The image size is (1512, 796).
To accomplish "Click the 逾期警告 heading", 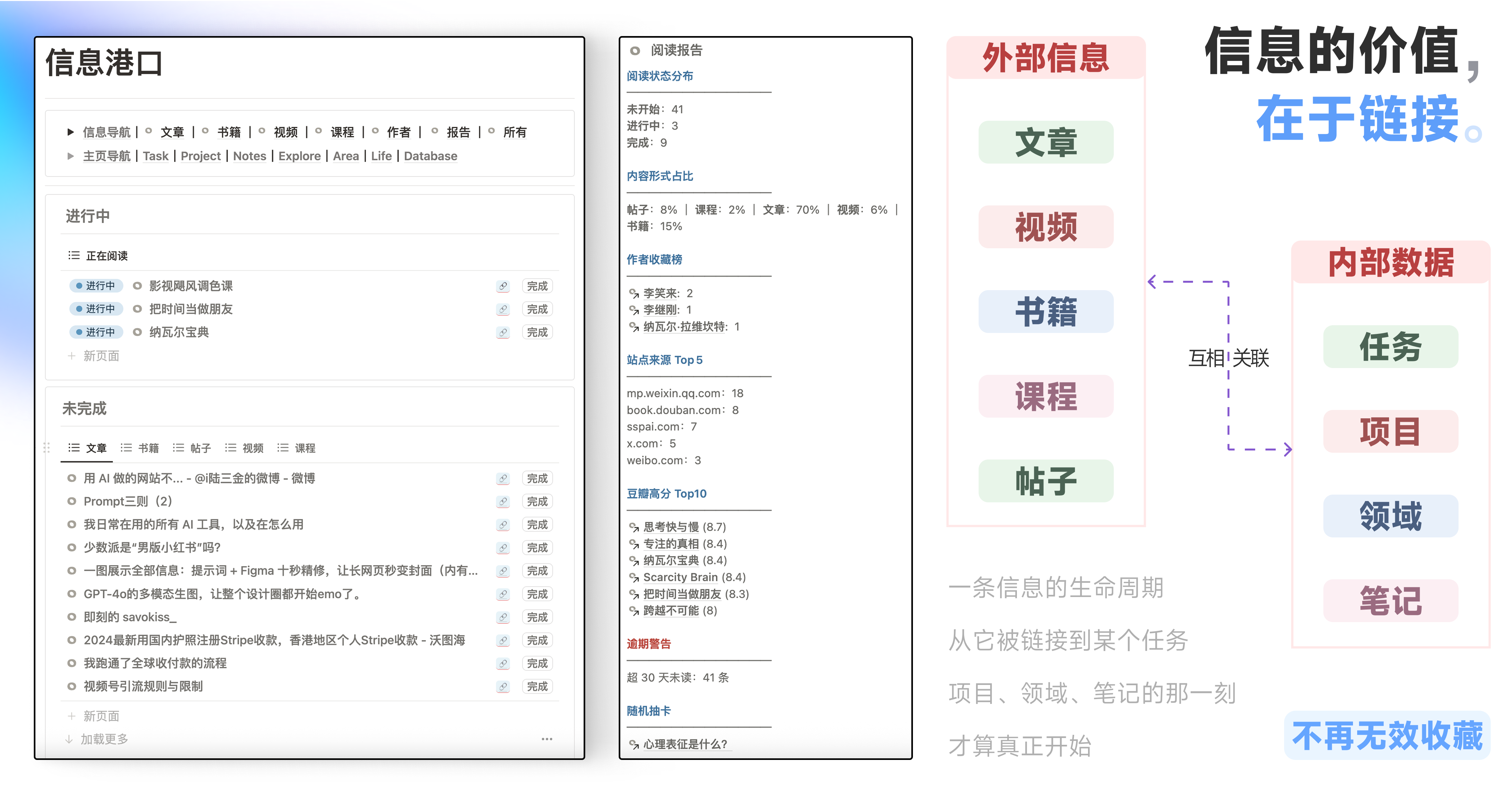I will (649, 645).
